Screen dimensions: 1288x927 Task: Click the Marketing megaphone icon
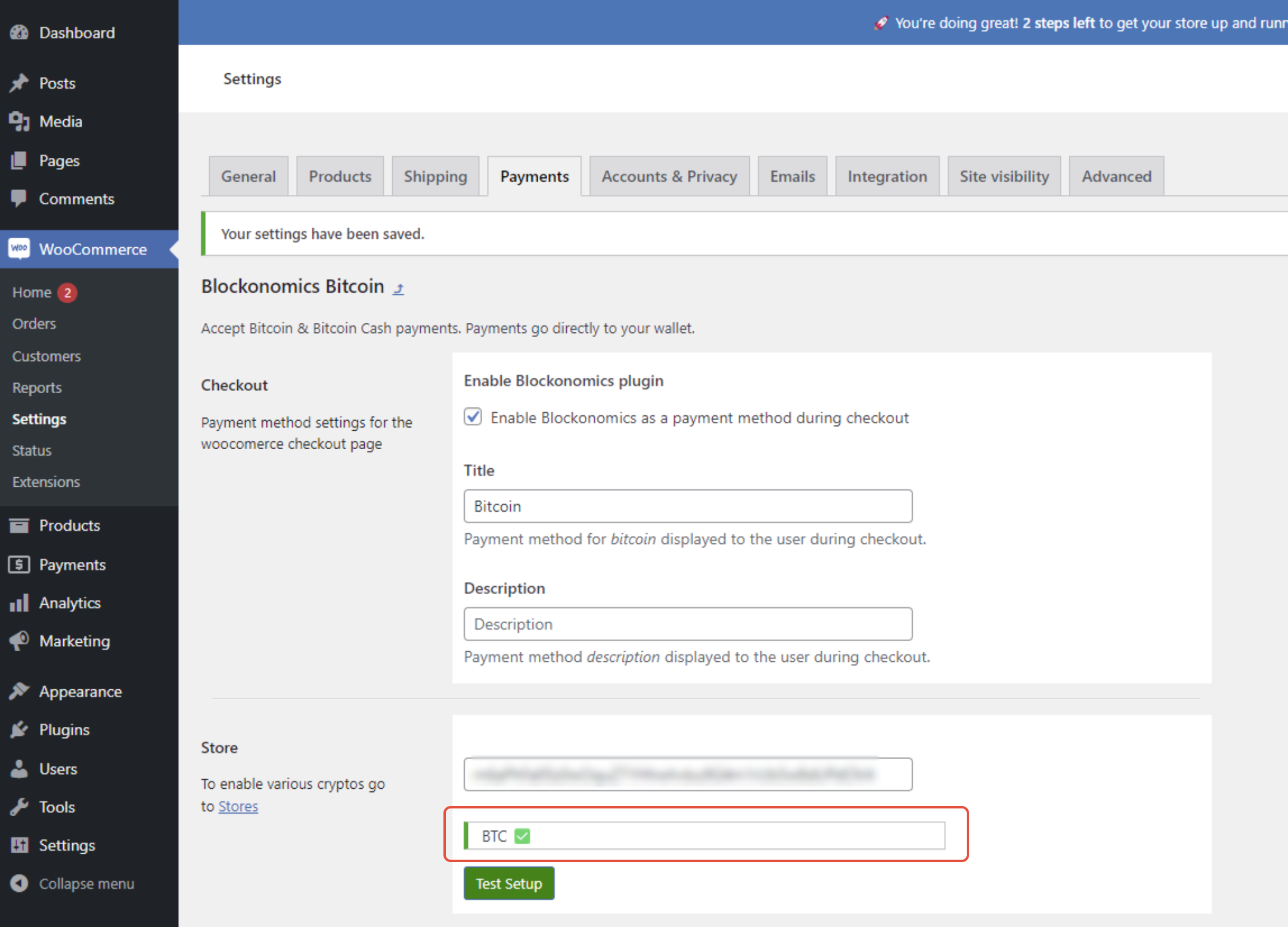tap(19, 641)
